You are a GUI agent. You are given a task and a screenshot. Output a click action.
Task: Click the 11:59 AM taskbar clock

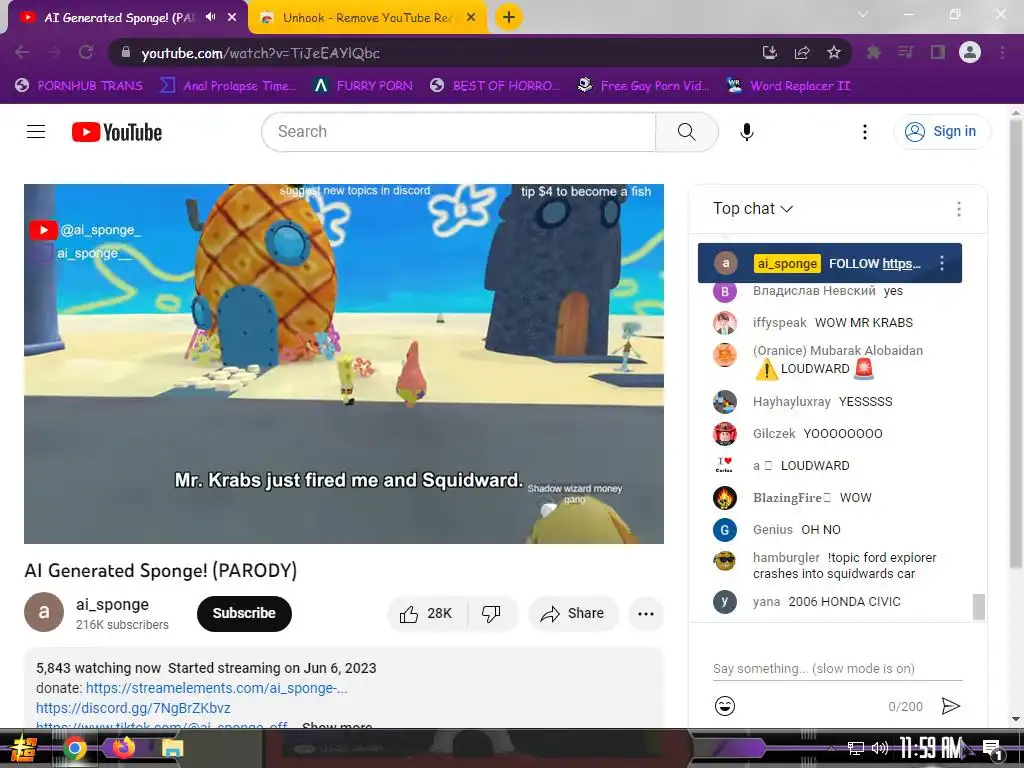(x=931, y=748)
